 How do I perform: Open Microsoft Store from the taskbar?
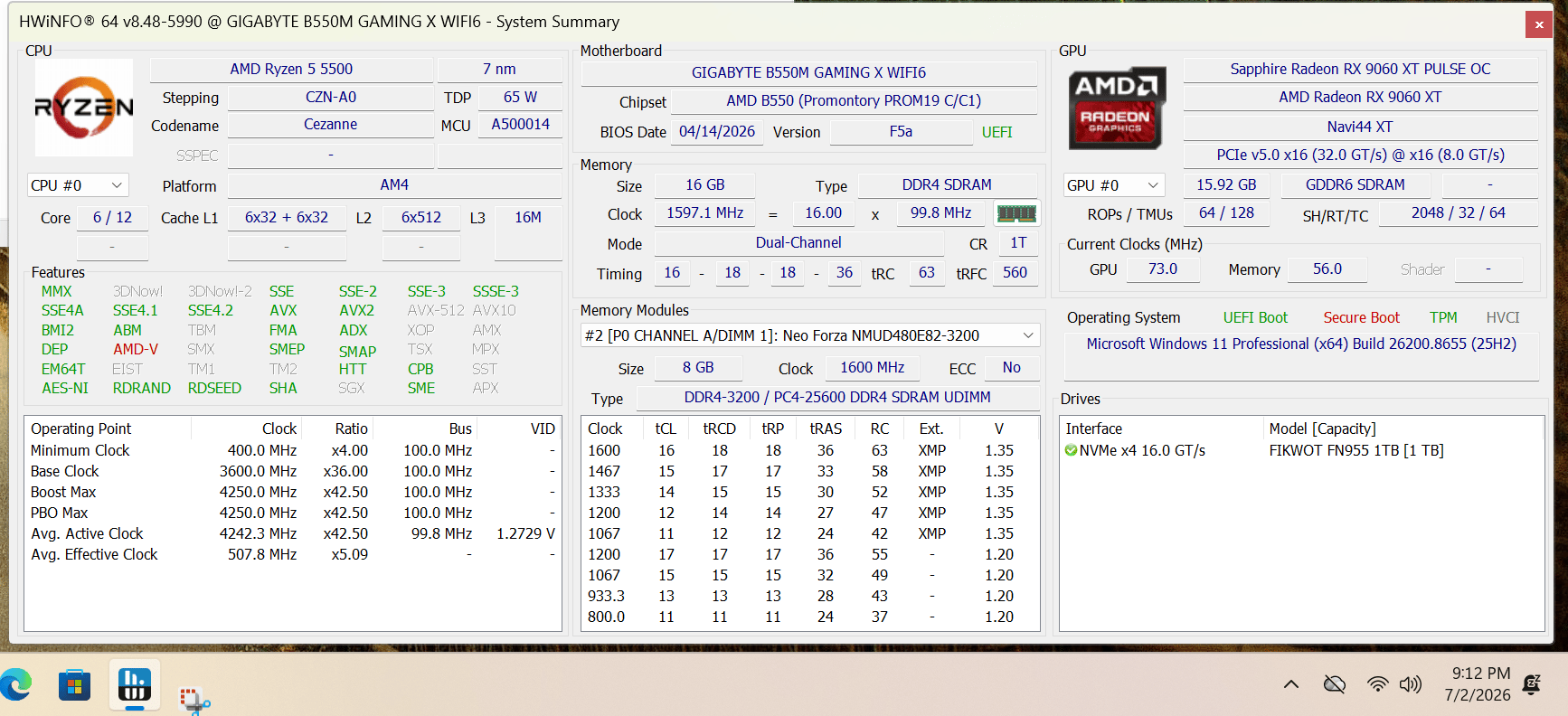pyautogui.click(x=75, y=685)
